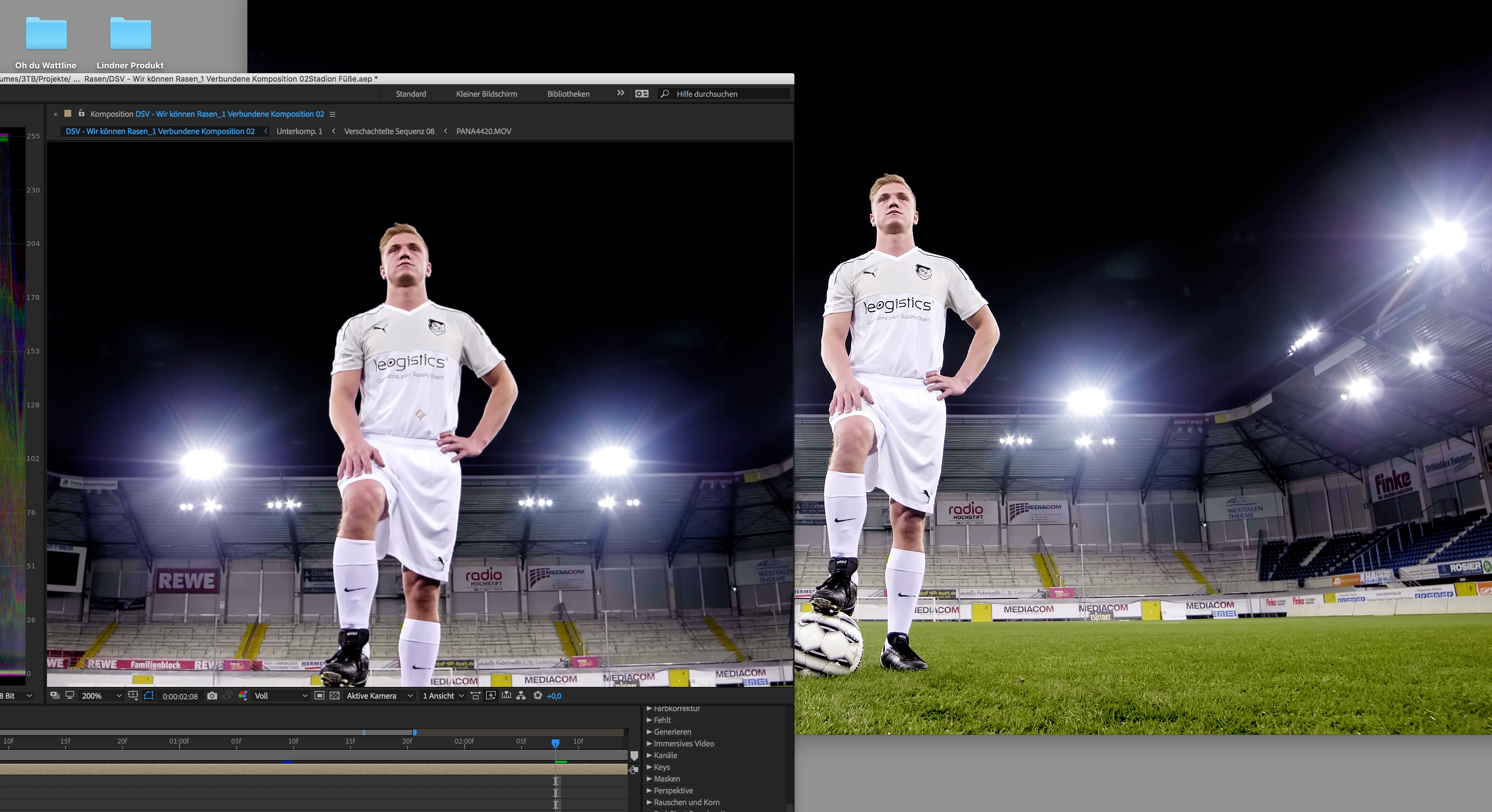Switch to the Bibliotheken workspace
The height and width of the screenshot is (812, 1492).
[x=568, y=94]
